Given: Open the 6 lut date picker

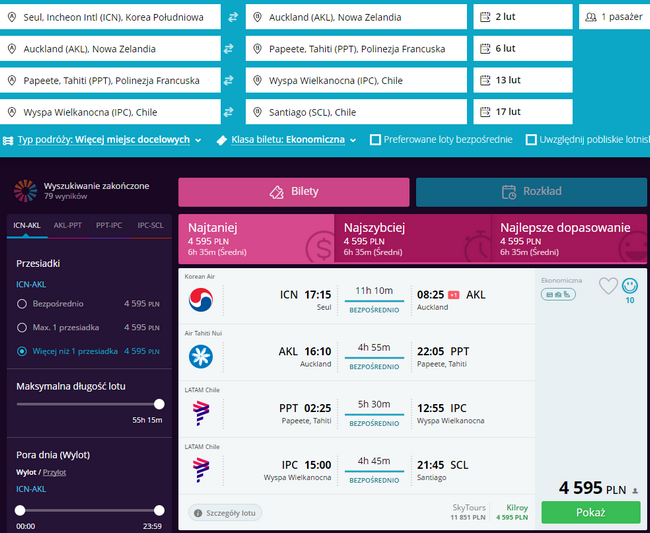Looking at the screenshot, I should tap(523, 48).
